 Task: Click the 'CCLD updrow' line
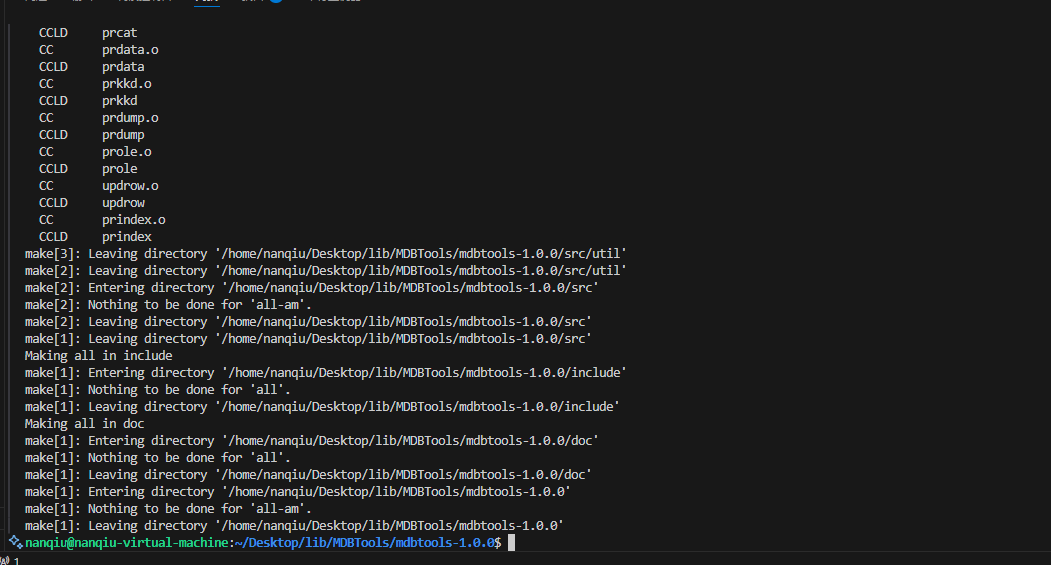pos(91,202)
